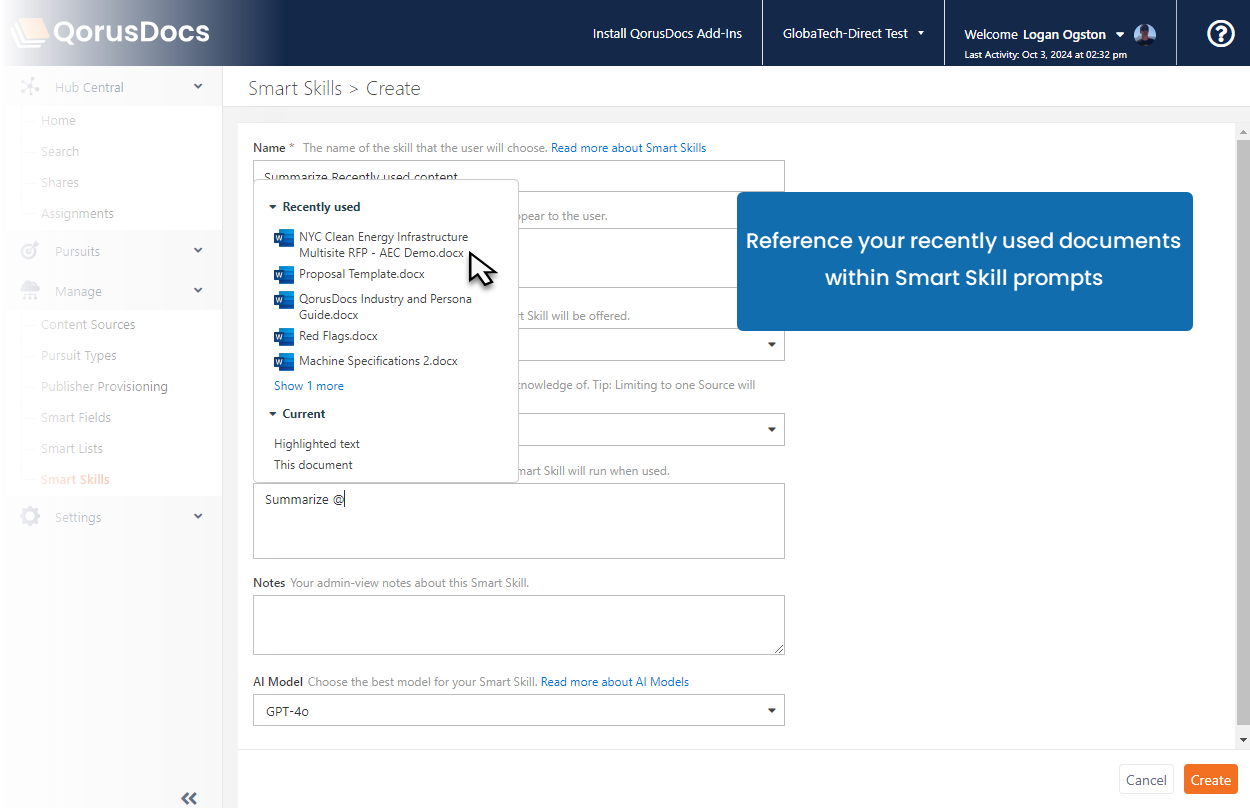The height and width of the screenshot is (808, 1250).
Task: Click the Cancel button
Action: click(x=1146, y=780)
